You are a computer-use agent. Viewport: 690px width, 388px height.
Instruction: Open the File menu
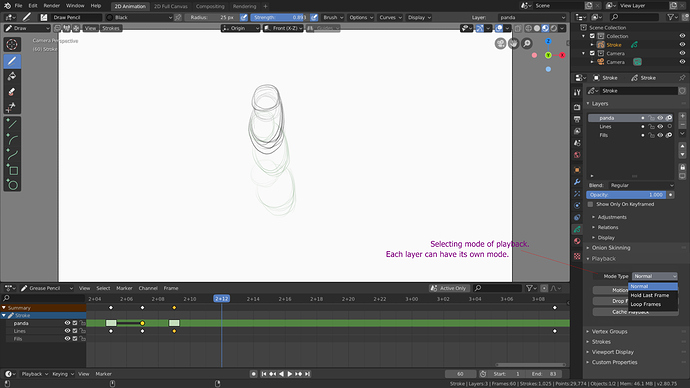(18, 6)
